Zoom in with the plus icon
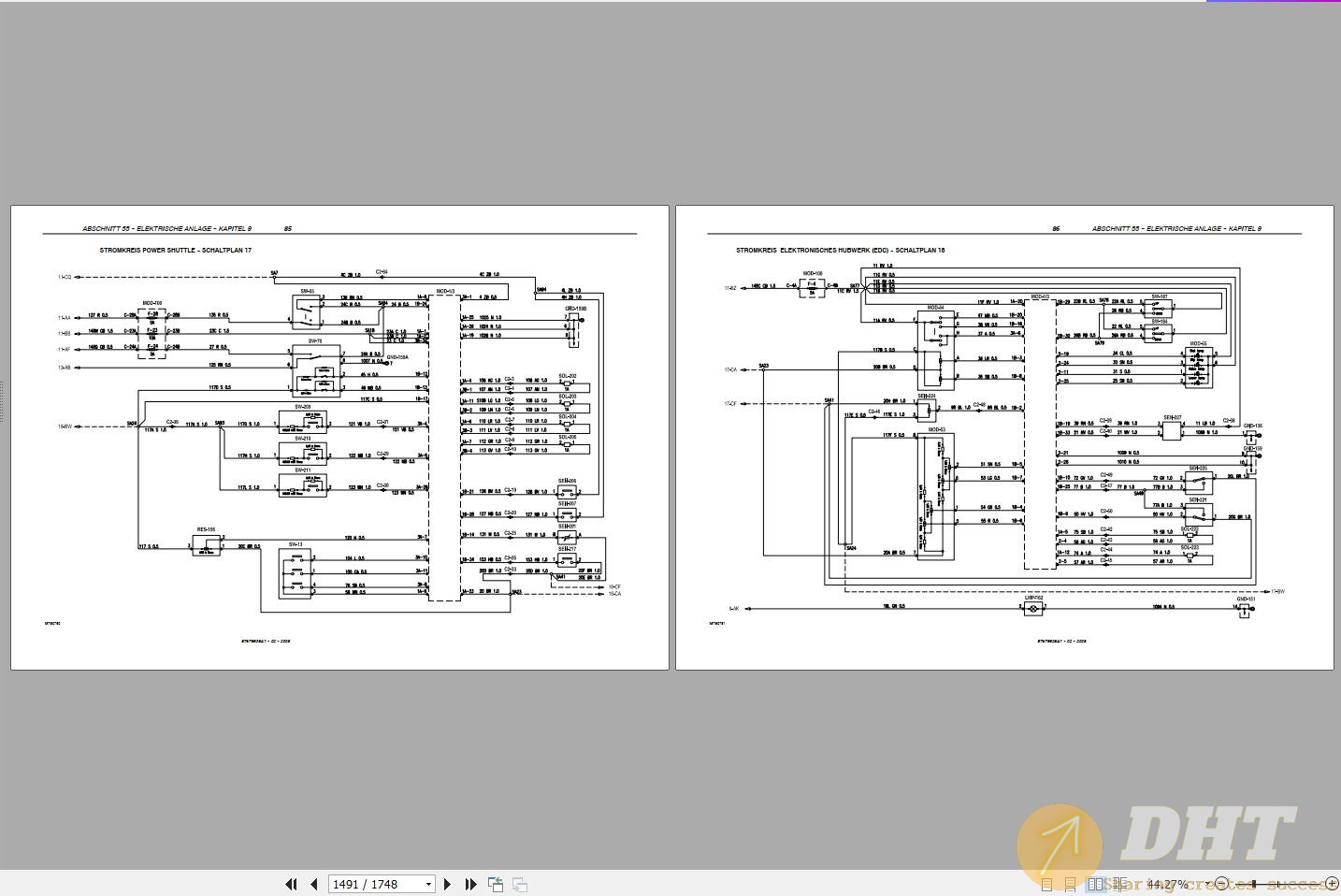The height and width of the screenshot is (896, 1341). tap(1332, 883)
